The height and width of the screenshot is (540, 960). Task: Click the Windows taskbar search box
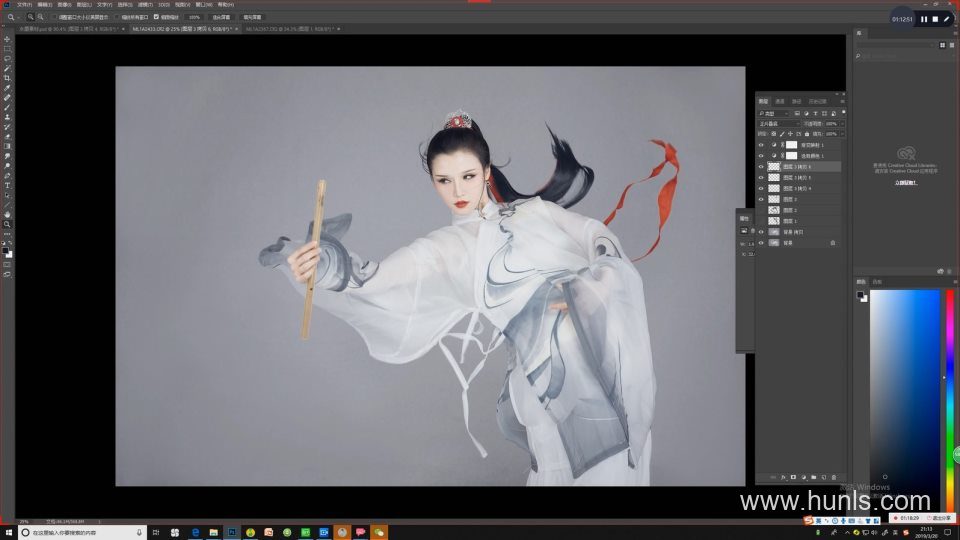point(81,533)
